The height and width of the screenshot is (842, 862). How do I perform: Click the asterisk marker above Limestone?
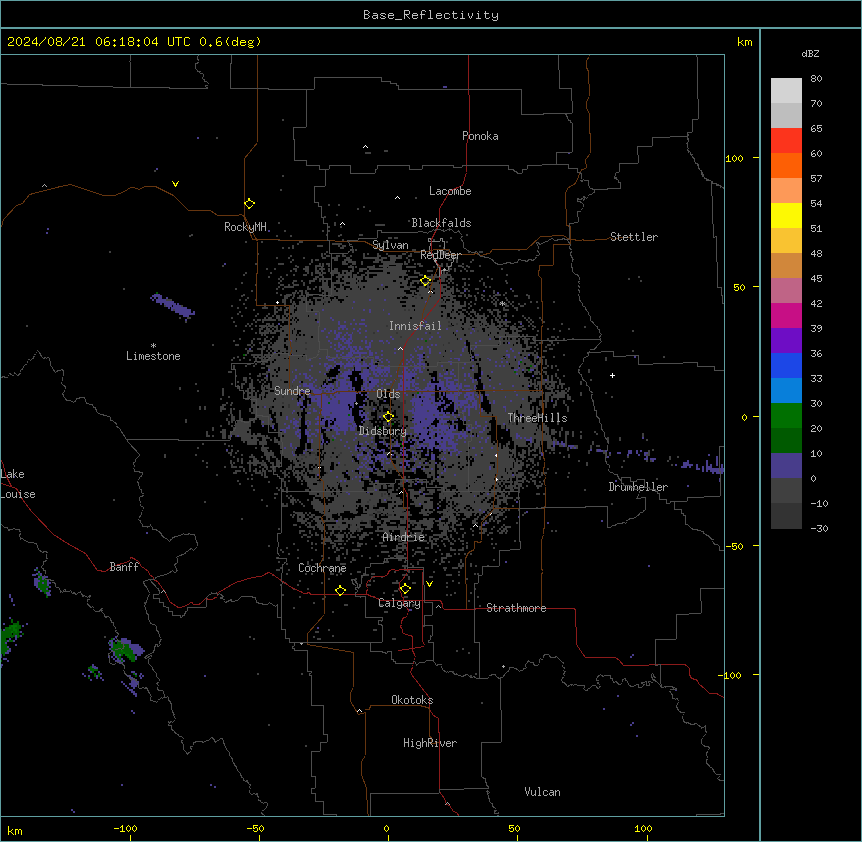(x=153, y=346)
